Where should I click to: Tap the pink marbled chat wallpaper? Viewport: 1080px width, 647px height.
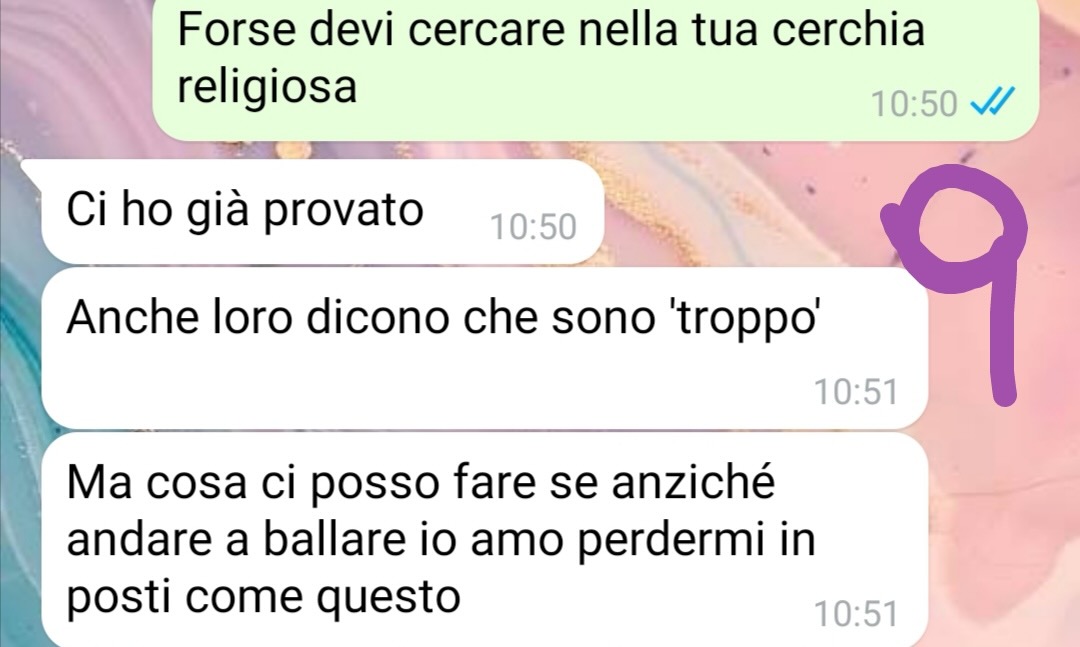(1006, 524)
